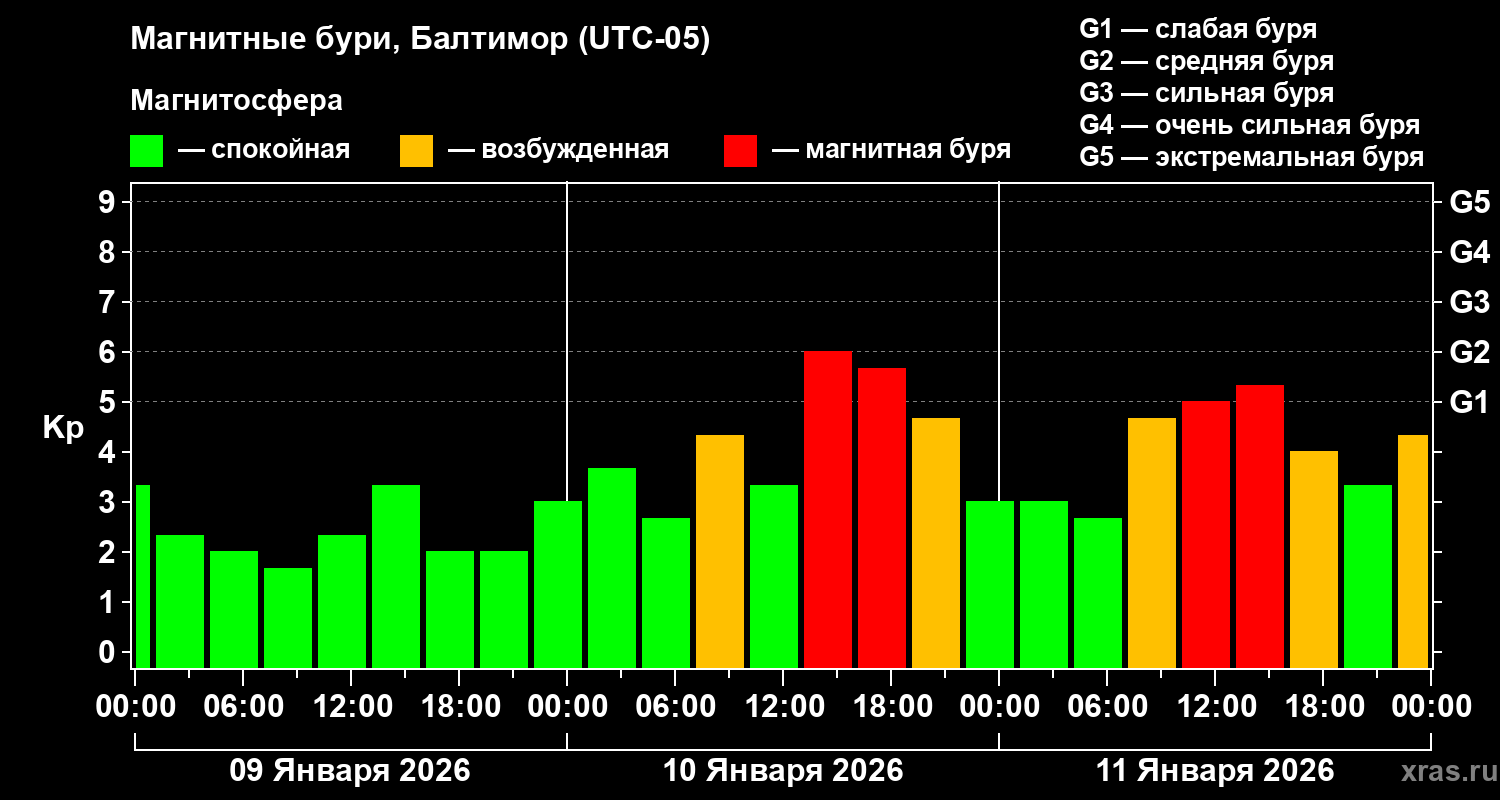Click the 'G3' label on the right axis

coord(1469,302)
